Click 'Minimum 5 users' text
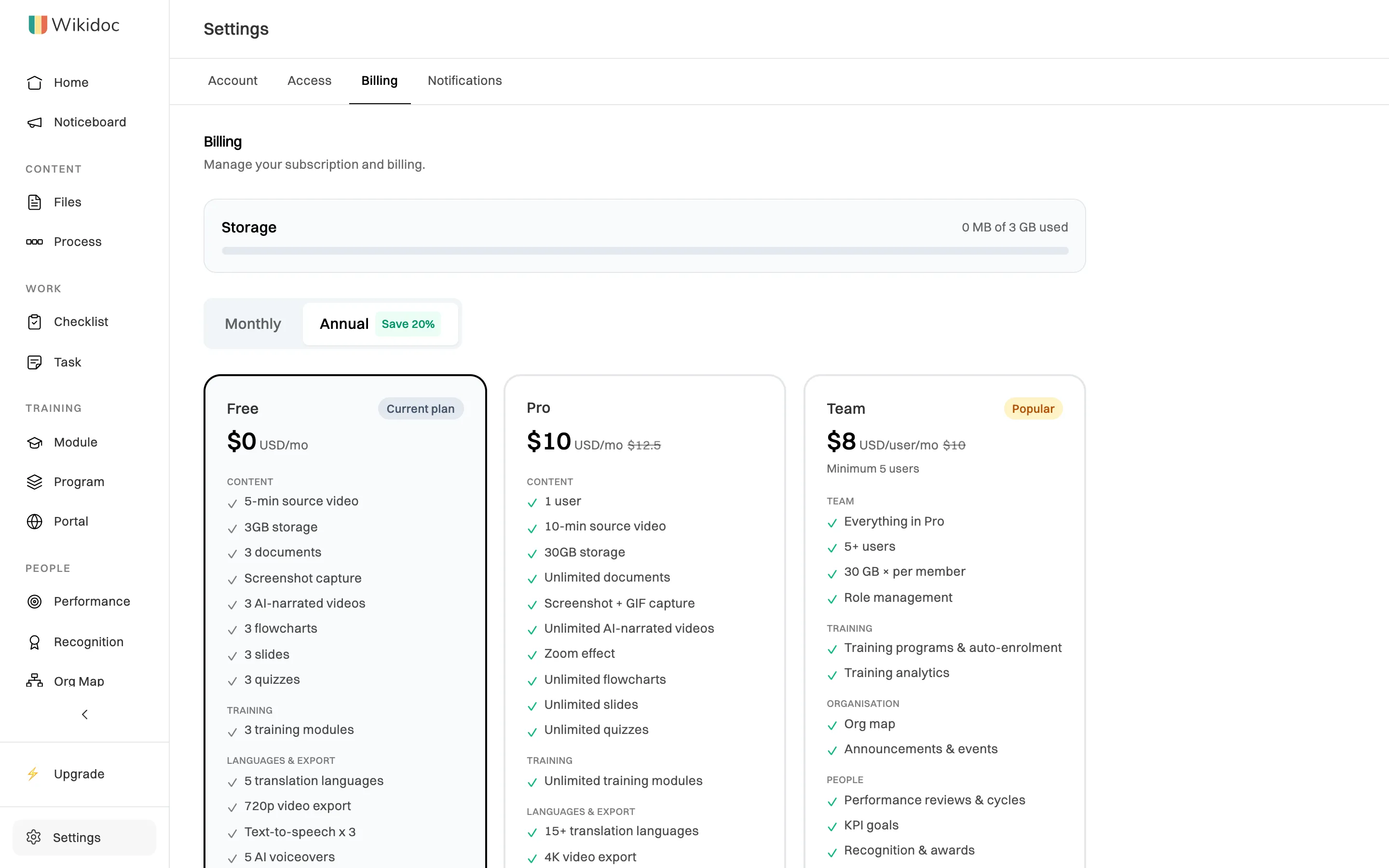 click(x=872, y=468)
